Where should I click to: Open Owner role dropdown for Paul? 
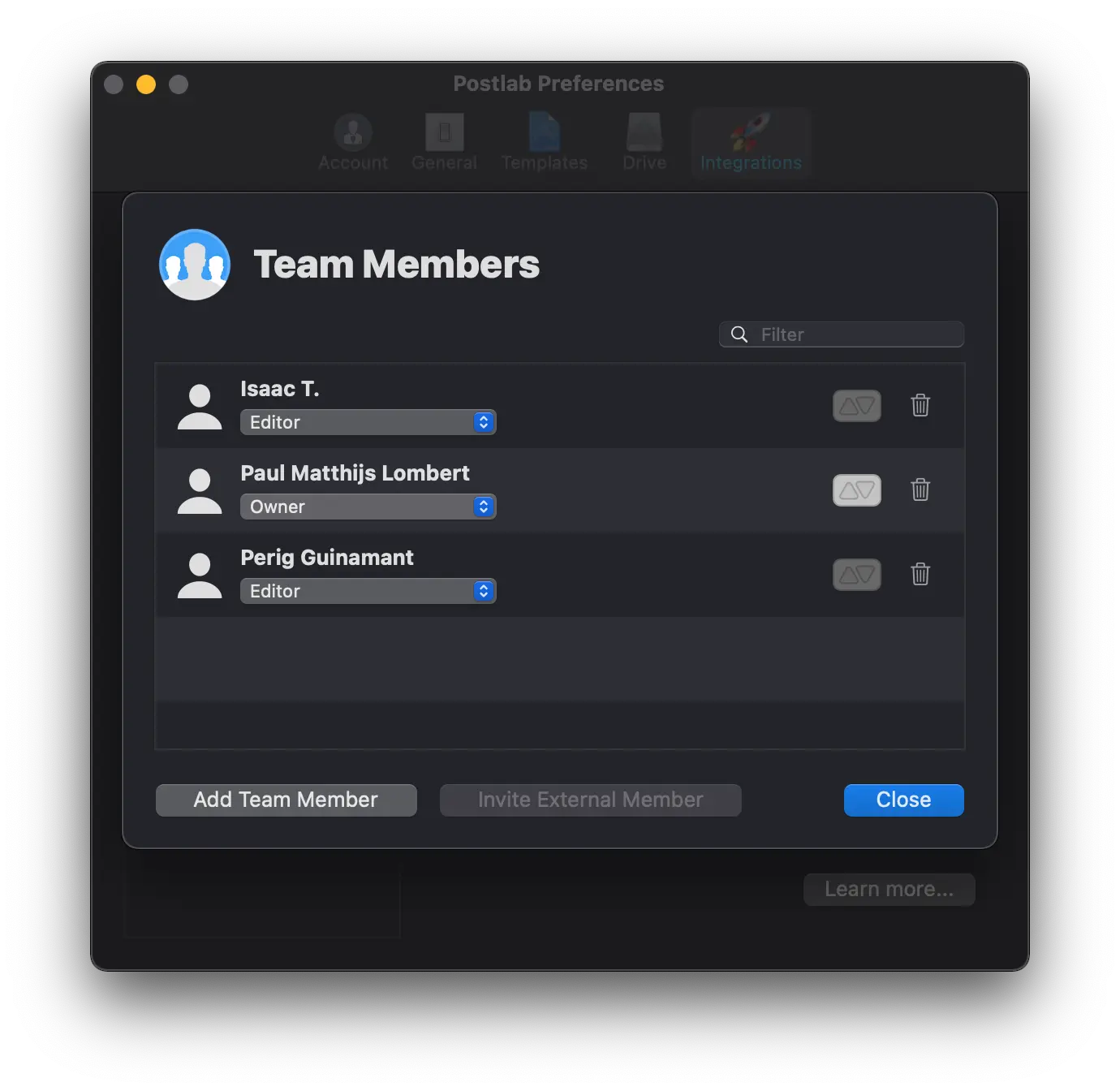click(x=368, y=507)
